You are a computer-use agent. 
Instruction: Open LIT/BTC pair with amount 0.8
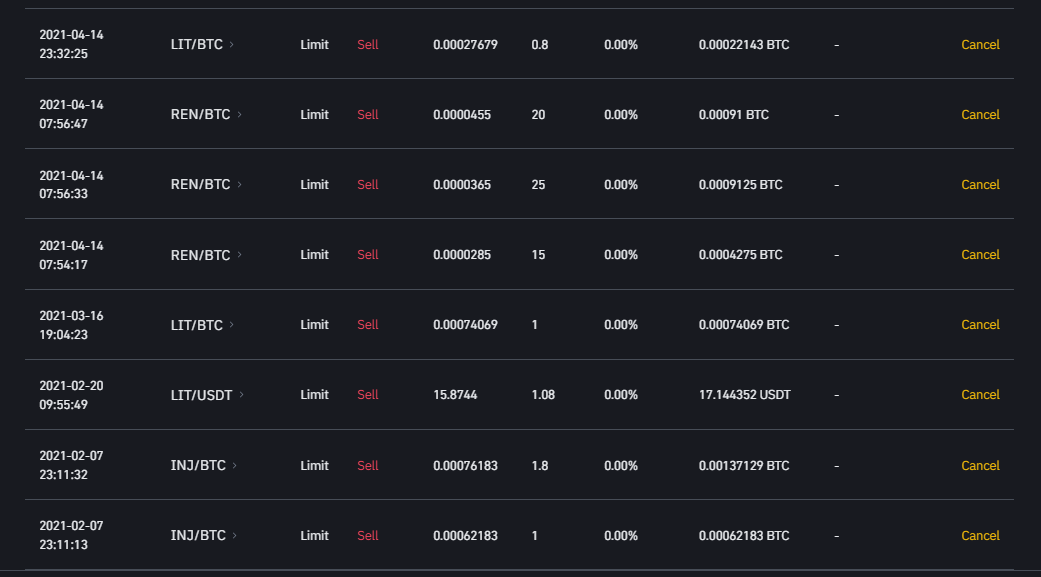pos(197,44)
